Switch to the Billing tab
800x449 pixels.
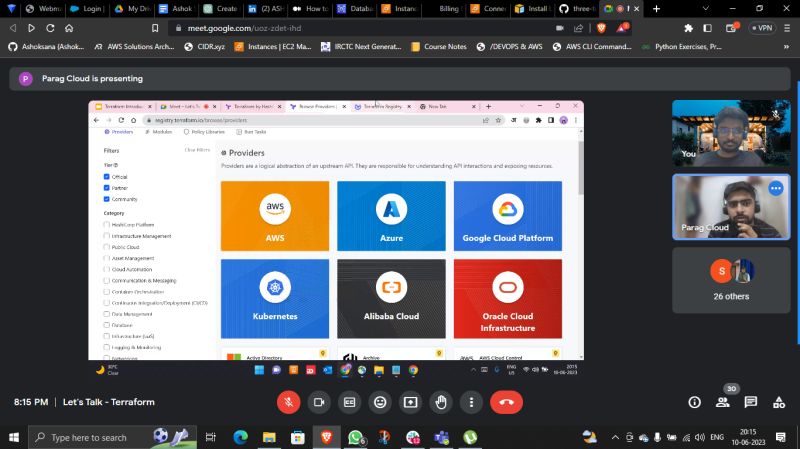coord(444,9)
